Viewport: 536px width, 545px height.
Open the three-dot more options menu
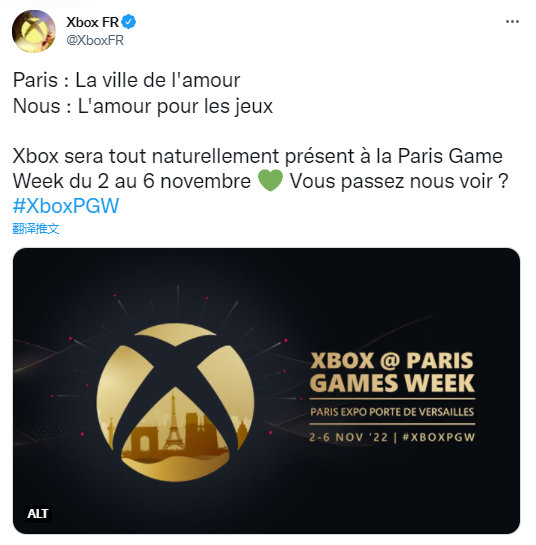512,22
